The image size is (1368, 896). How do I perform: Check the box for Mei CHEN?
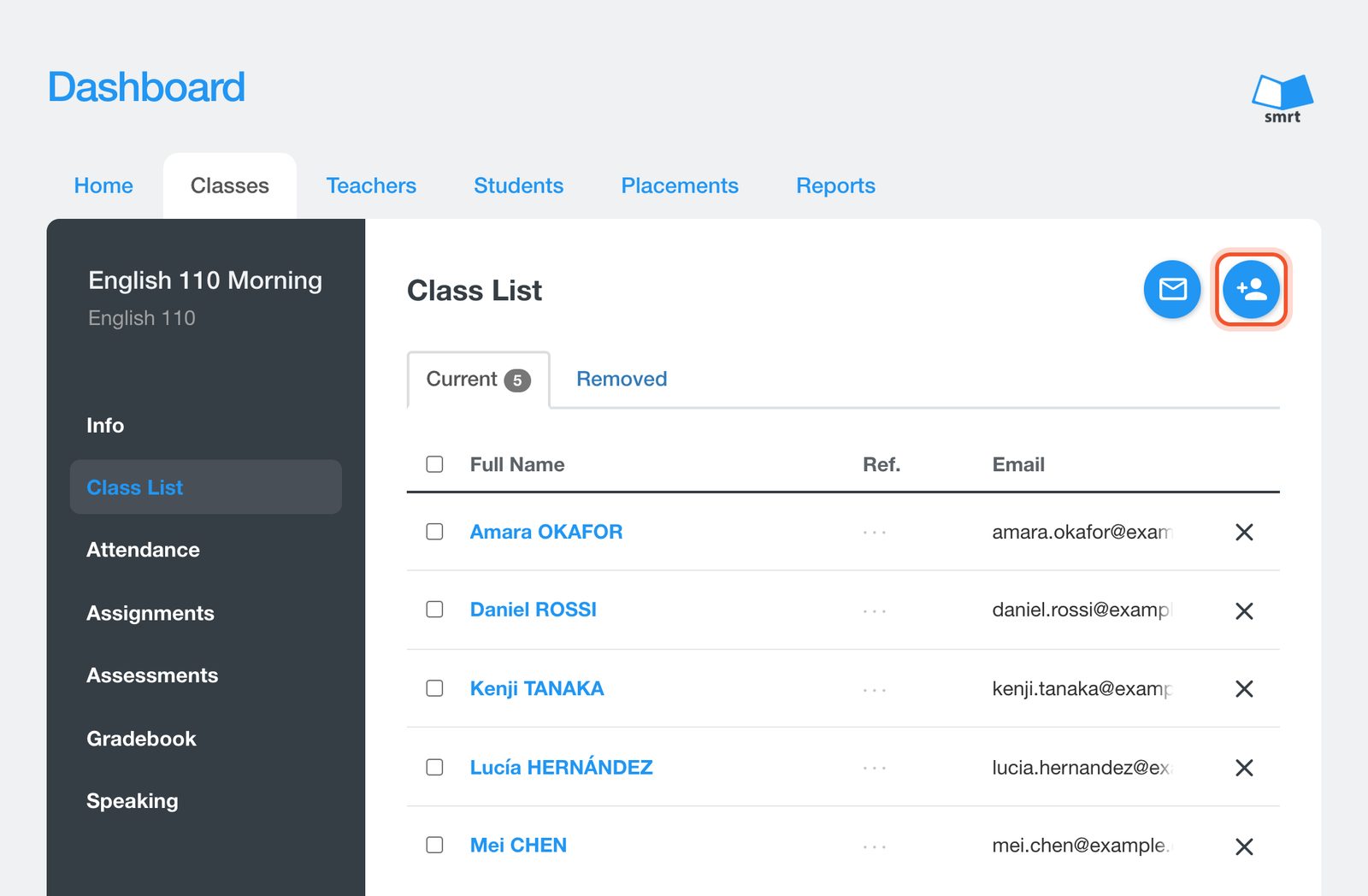(x=434, y=845)
